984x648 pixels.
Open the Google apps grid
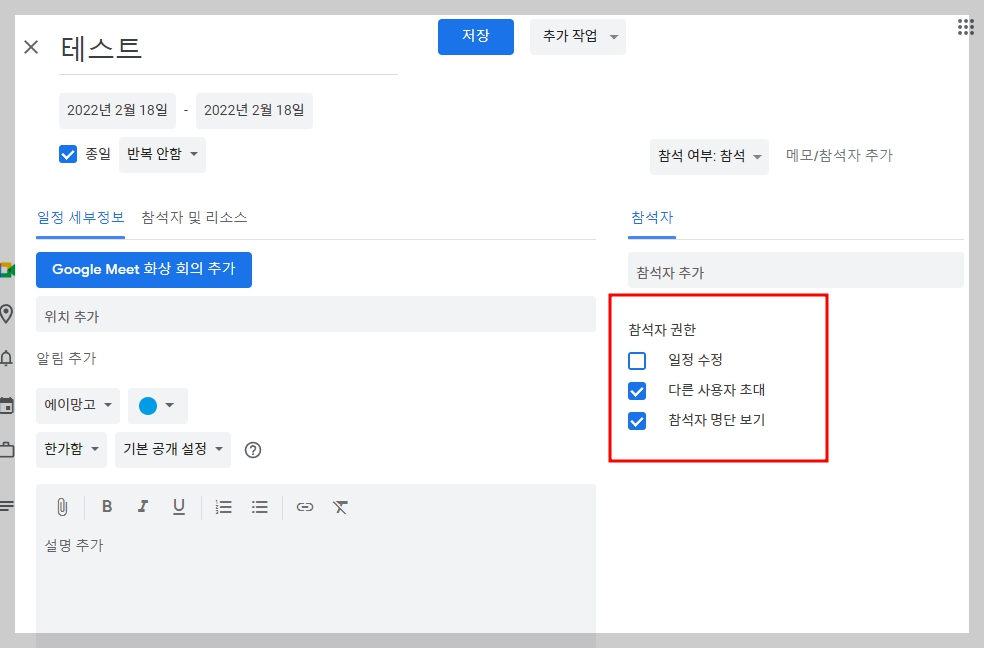(x=964, y=26)
